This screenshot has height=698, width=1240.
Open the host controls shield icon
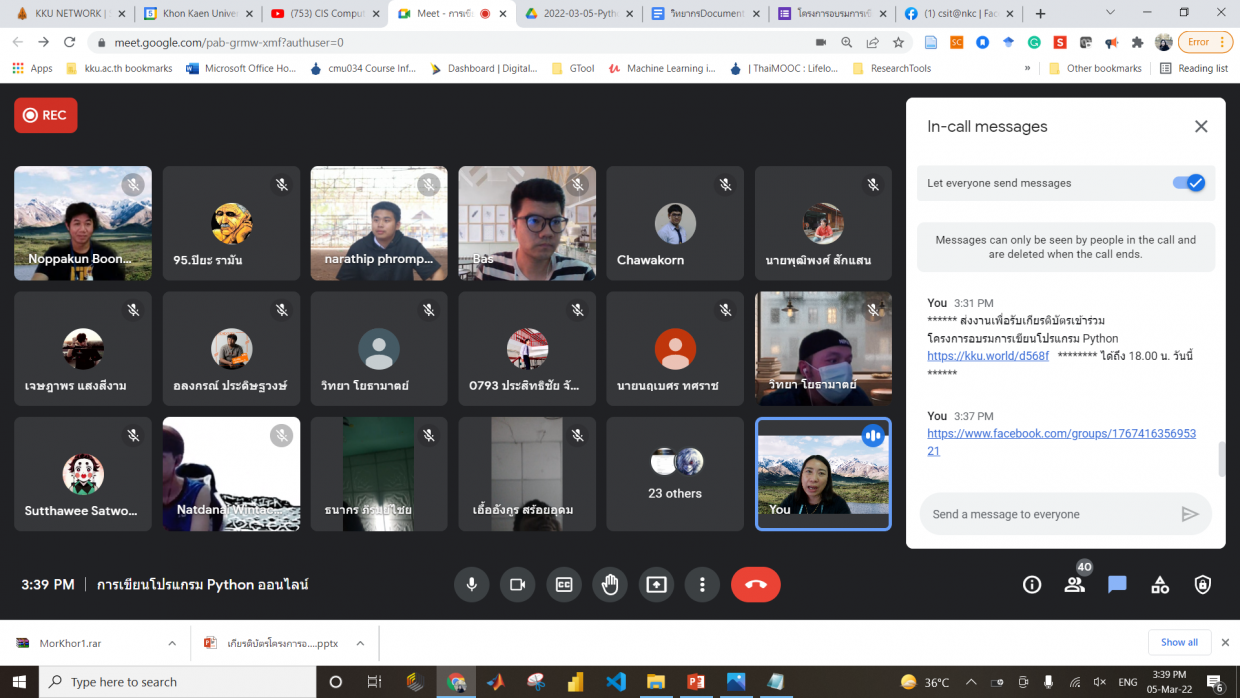point(1202,585)
